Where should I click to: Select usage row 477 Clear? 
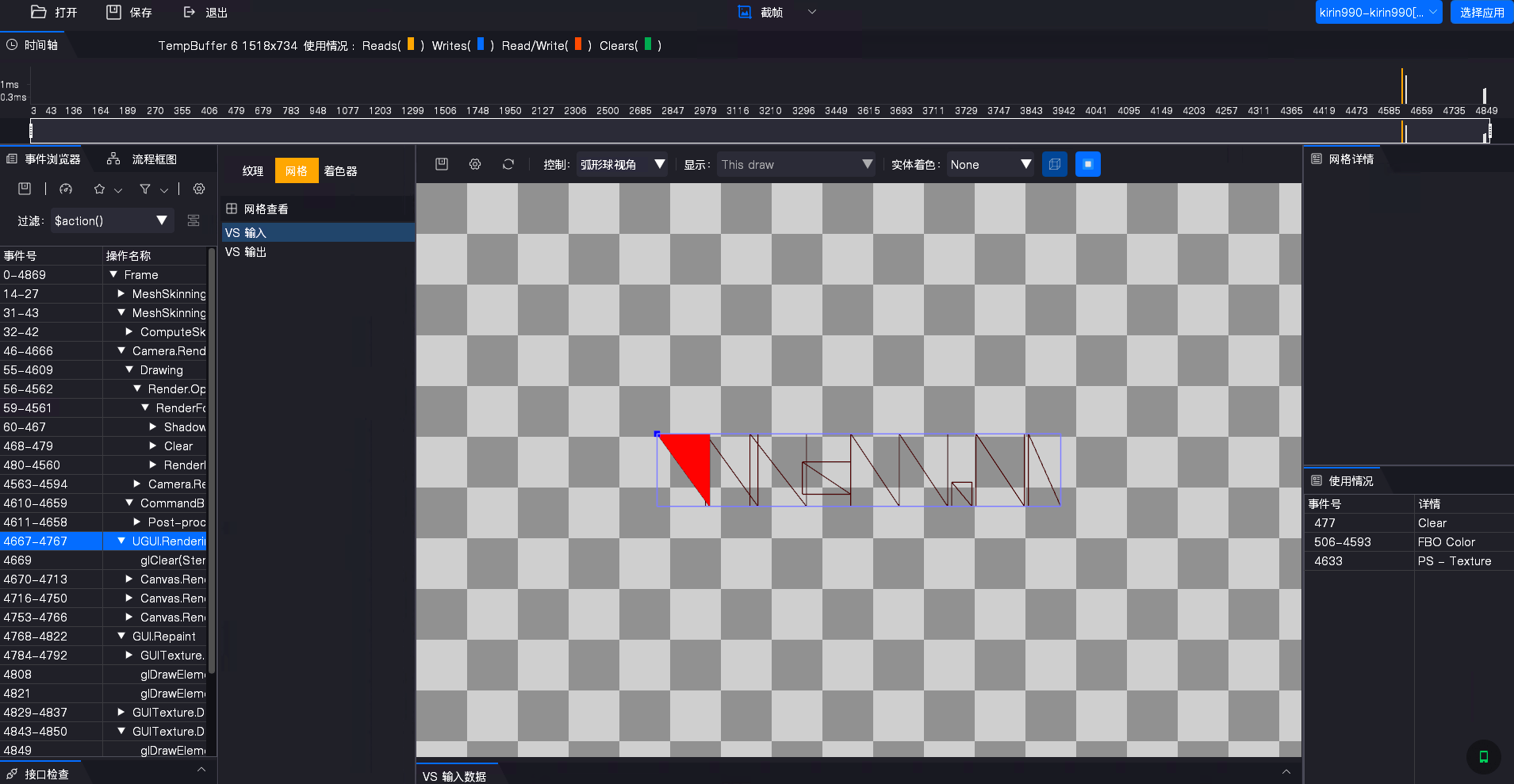click(1409, 523)
